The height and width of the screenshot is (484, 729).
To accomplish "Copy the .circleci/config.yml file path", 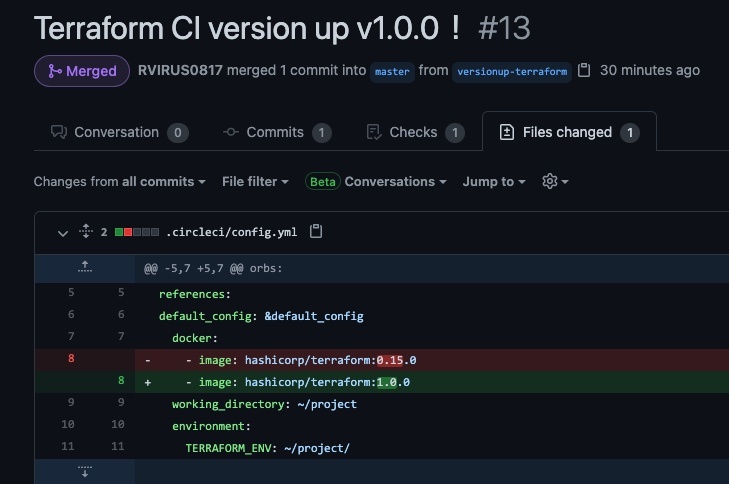I will (x=316, y=232).
